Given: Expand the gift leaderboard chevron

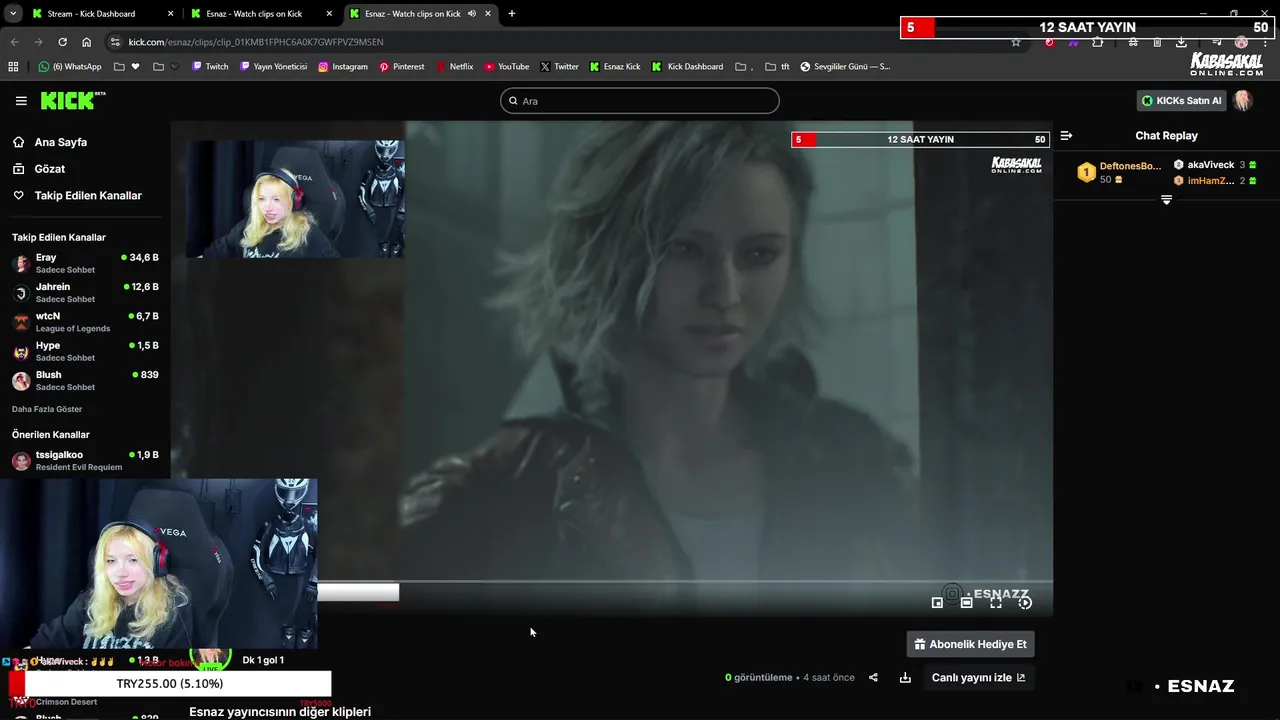Looking at the screenshot, I should click(x=1166, y=200).
